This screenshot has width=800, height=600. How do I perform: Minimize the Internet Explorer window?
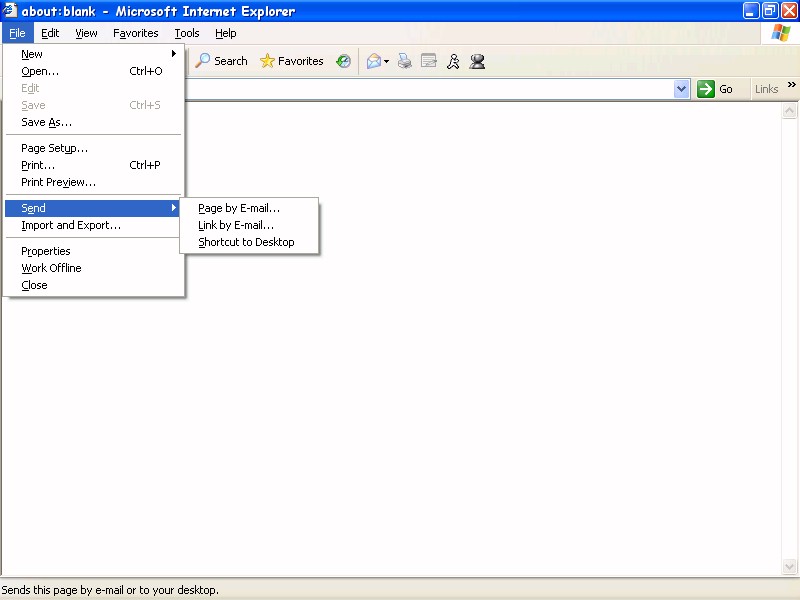pyautogui.click(x=751, y=11)
